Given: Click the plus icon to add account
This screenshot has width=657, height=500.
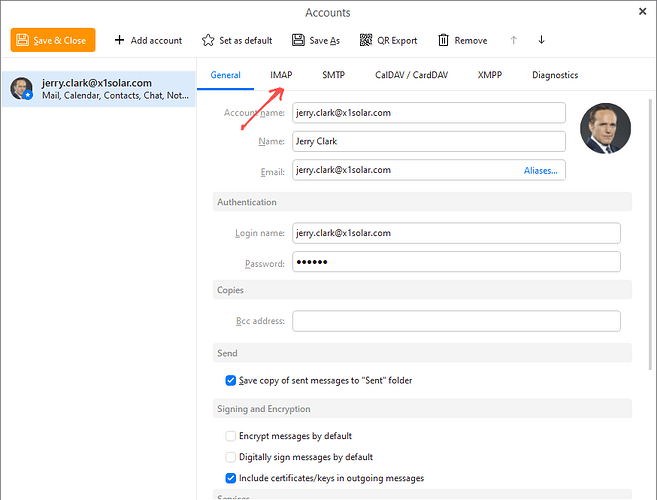Looking at the screenshot, I should 119,40.
